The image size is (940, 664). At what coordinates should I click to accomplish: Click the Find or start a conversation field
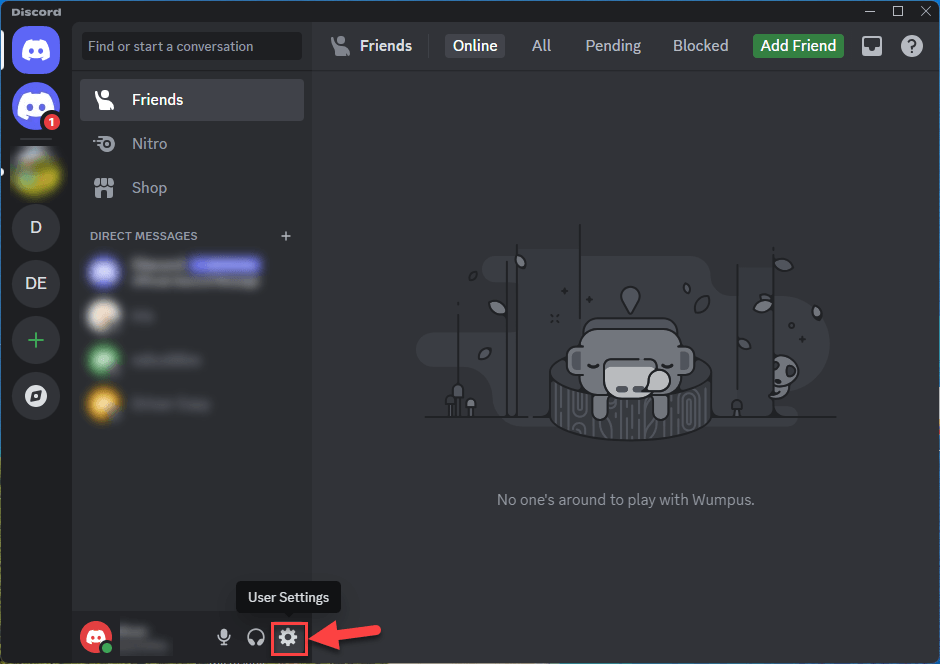191,46
